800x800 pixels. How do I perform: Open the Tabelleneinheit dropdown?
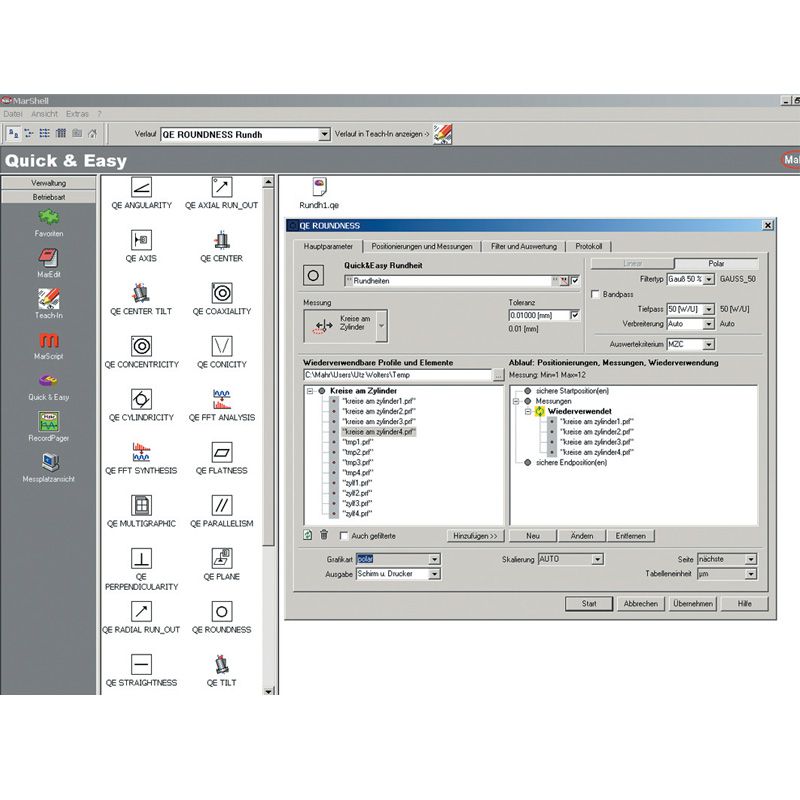pos(751,574)
